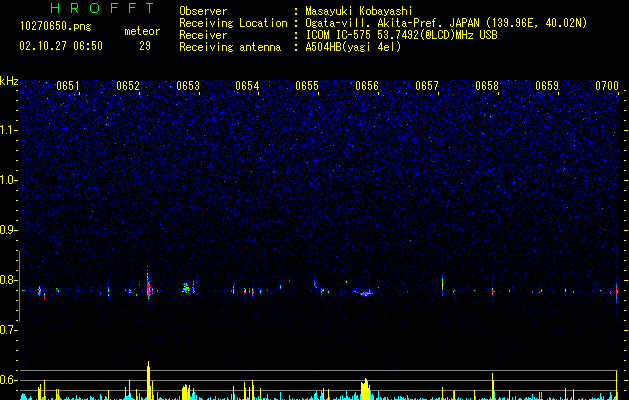
Task: Select the filename 10270650.png
Action: pos(56,27)
